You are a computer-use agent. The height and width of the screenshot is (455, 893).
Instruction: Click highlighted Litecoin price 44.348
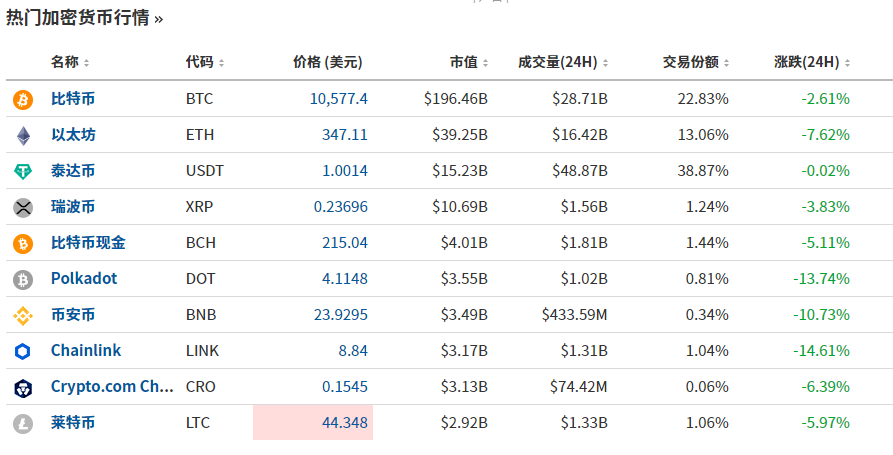(x=313, y=423)
